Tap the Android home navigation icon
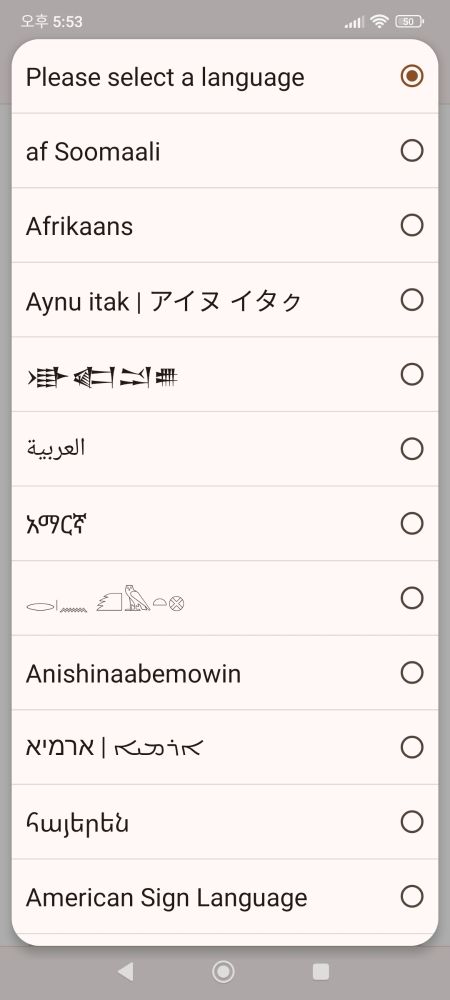 223,971
